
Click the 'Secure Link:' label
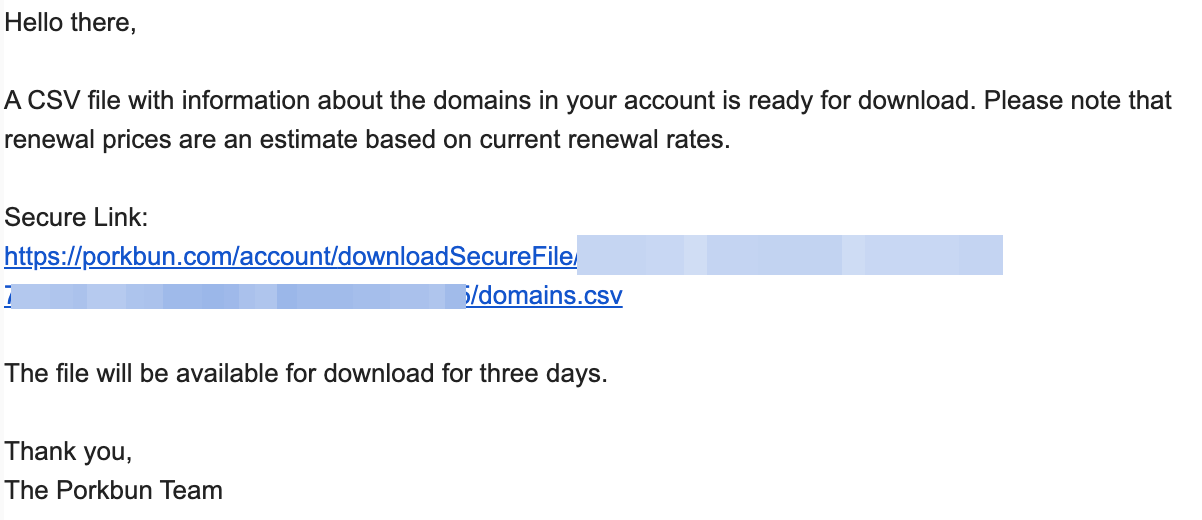pyautogui.click(x=76, y=218)
